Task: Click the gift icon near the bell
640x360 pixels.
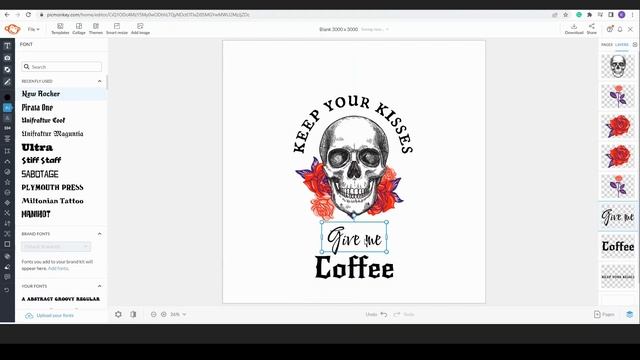Action: (x=609, y=29)
